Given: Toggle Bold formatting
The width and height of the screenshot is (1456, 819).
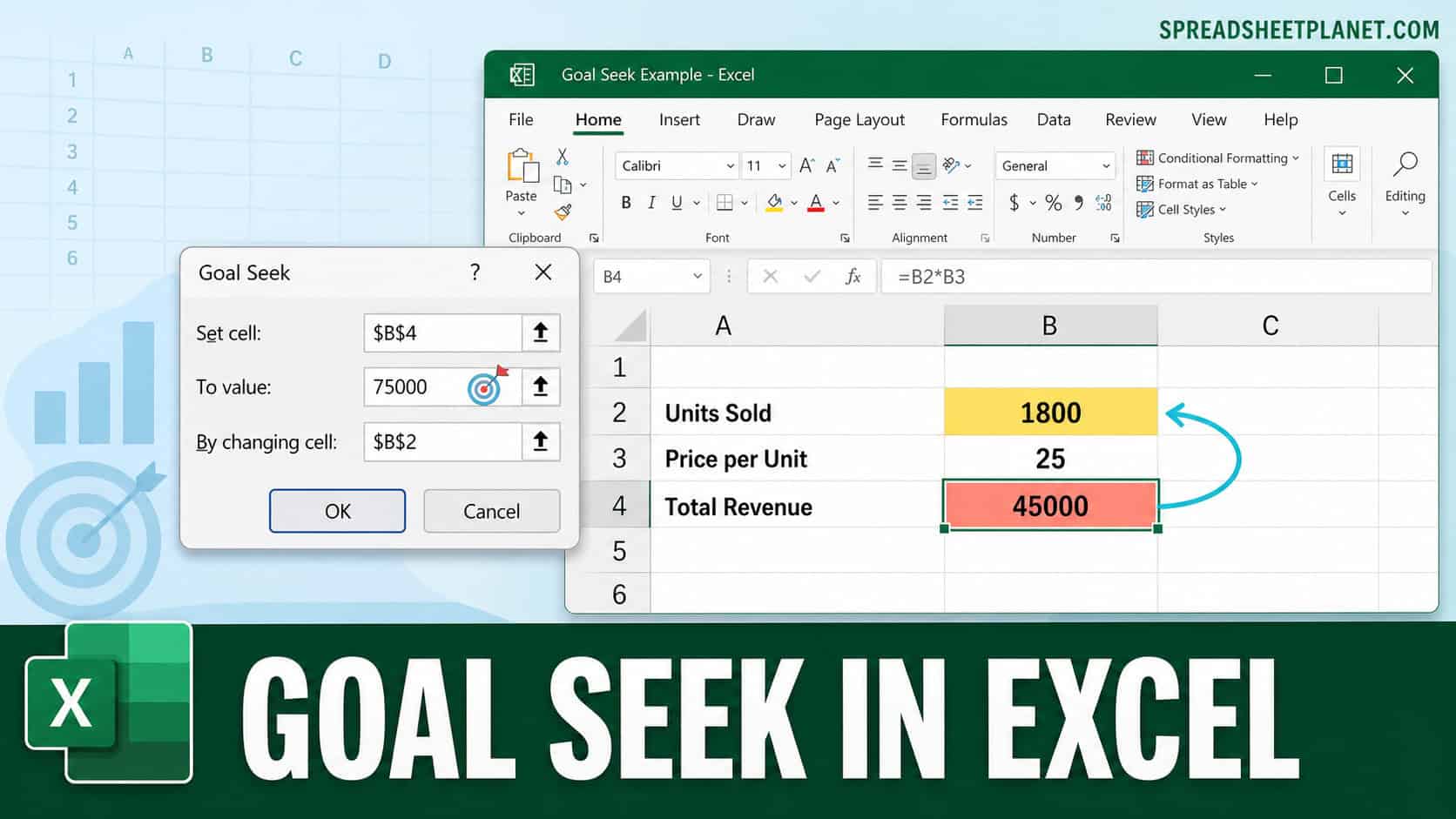Looking at the screenshot, I should 625,203.
